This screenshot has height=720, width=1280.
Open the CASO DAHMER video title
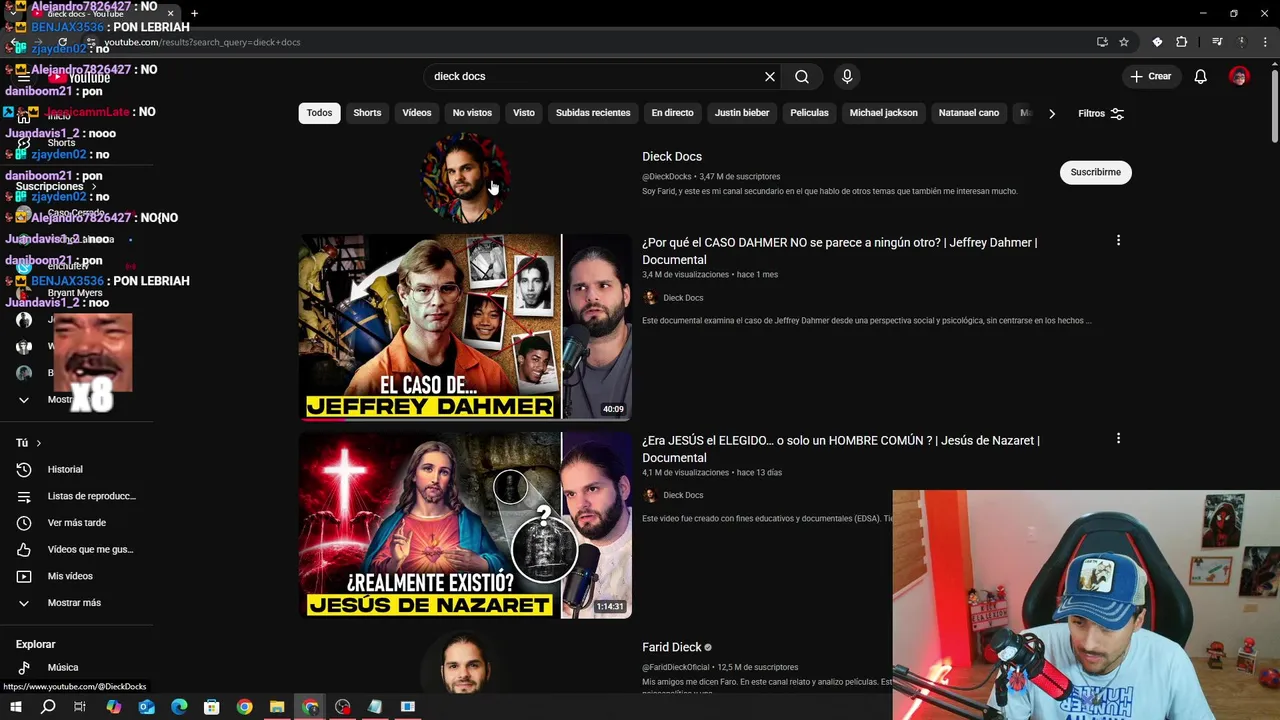click(x=840, y=251)
